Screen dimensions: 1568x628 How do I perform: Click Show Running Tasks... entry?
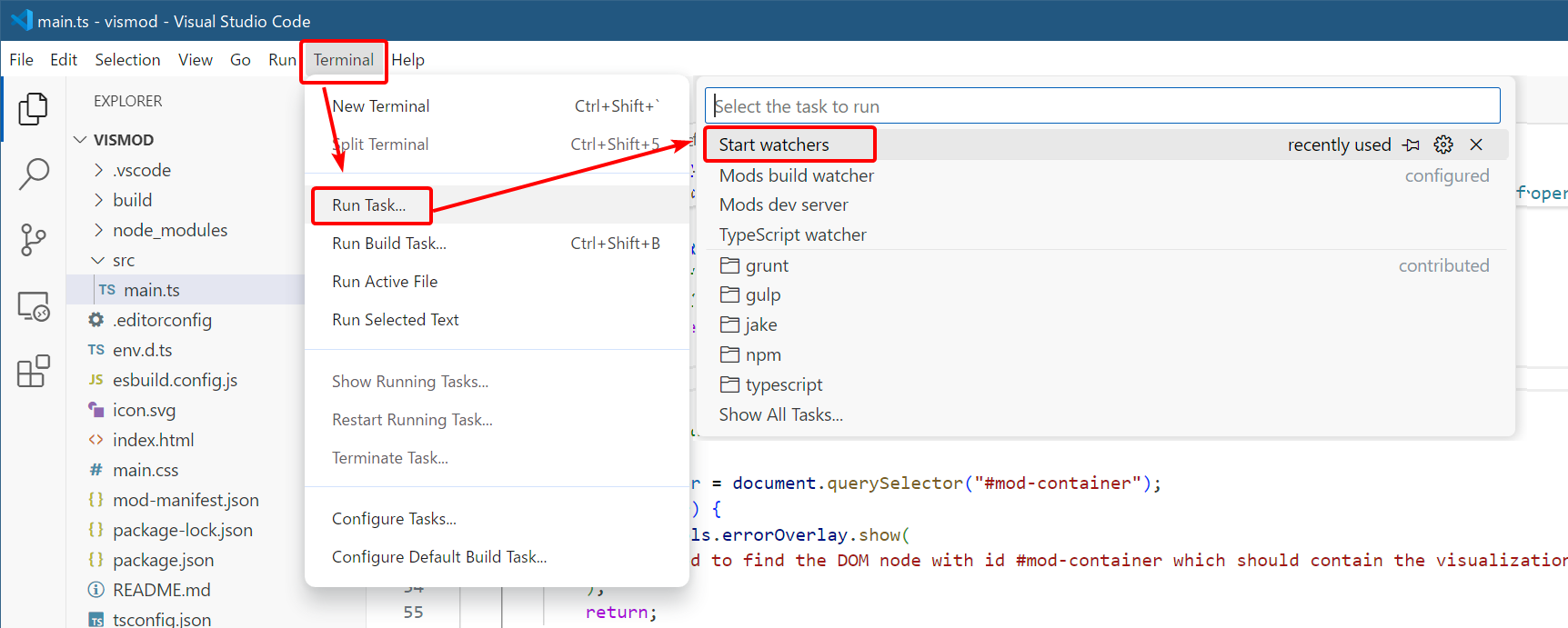497,382
